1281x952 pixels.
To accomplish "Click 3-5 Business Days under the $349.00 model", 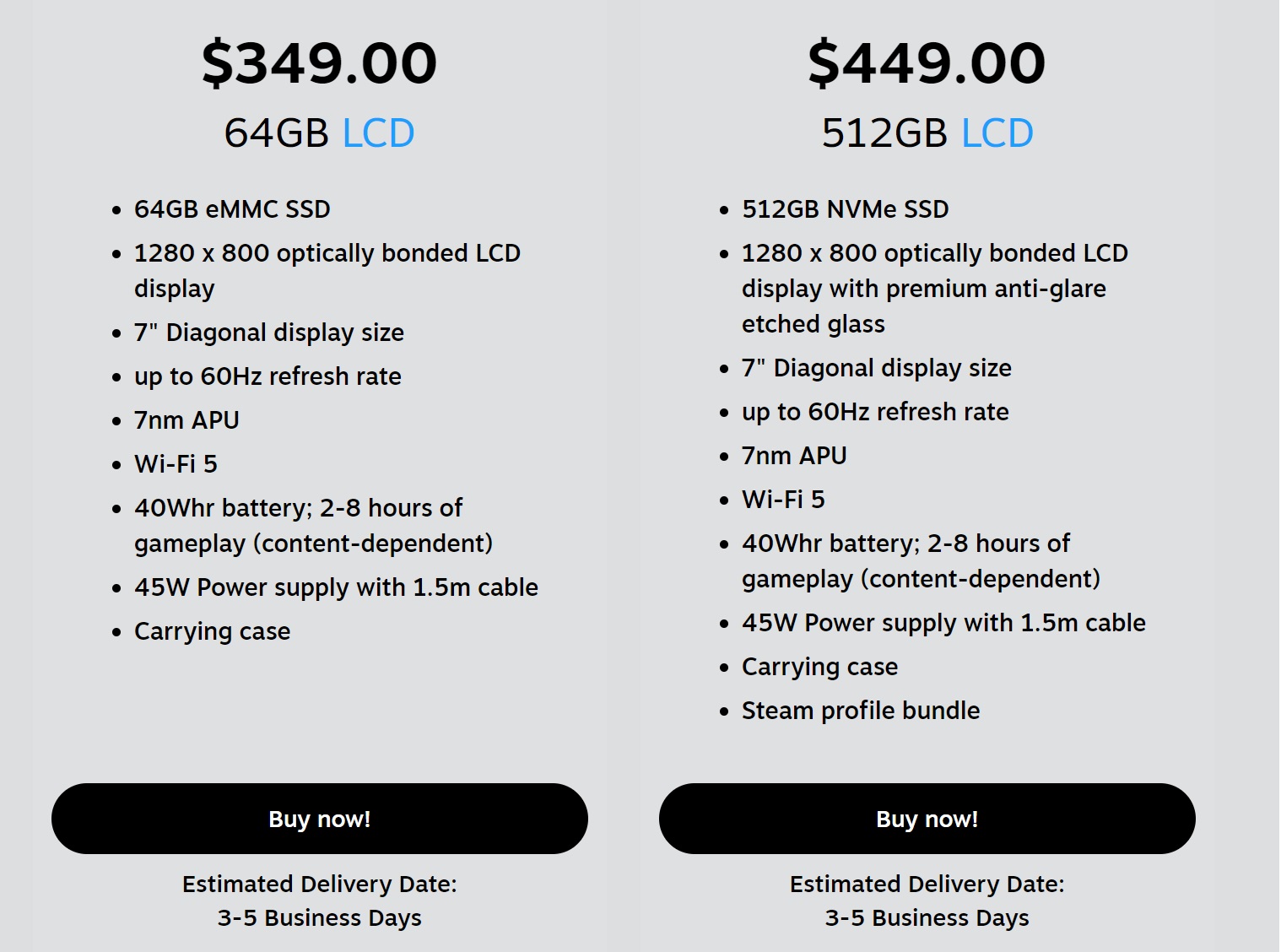I will click(x=319, y=918).
